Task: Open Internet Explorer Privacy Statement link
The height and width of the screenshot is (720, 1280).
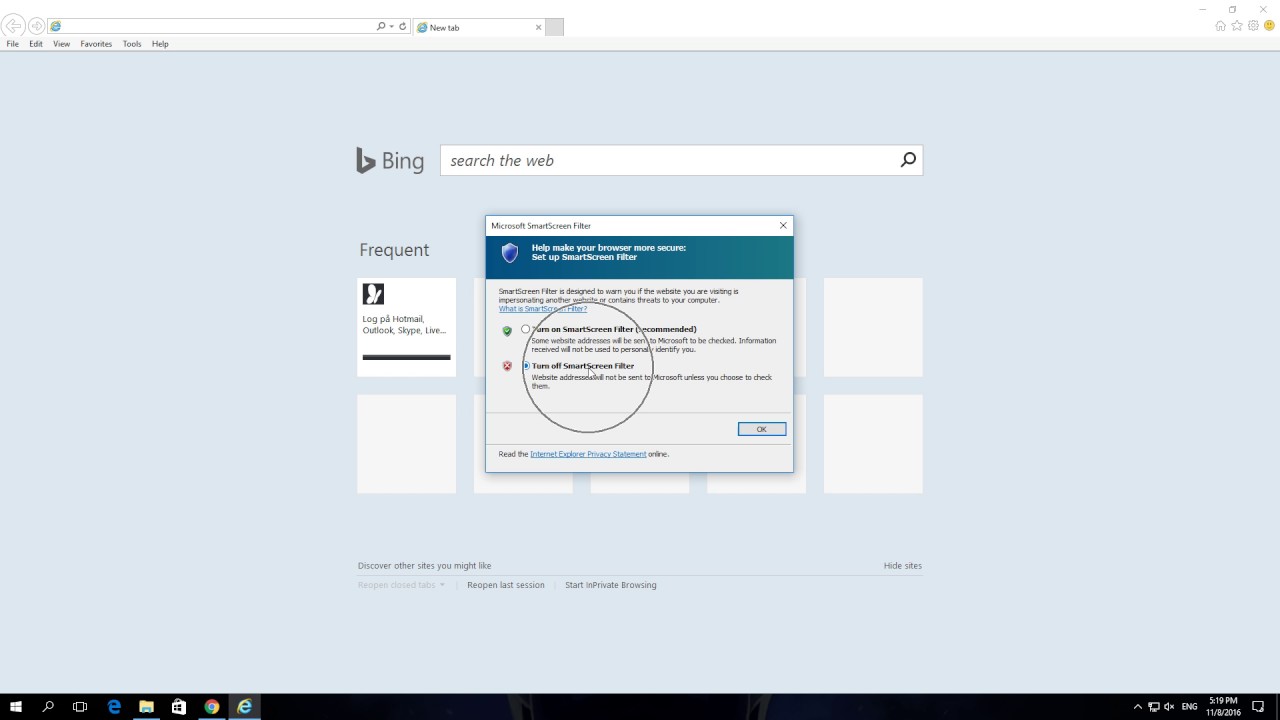Action: click(x=588, y=454)
